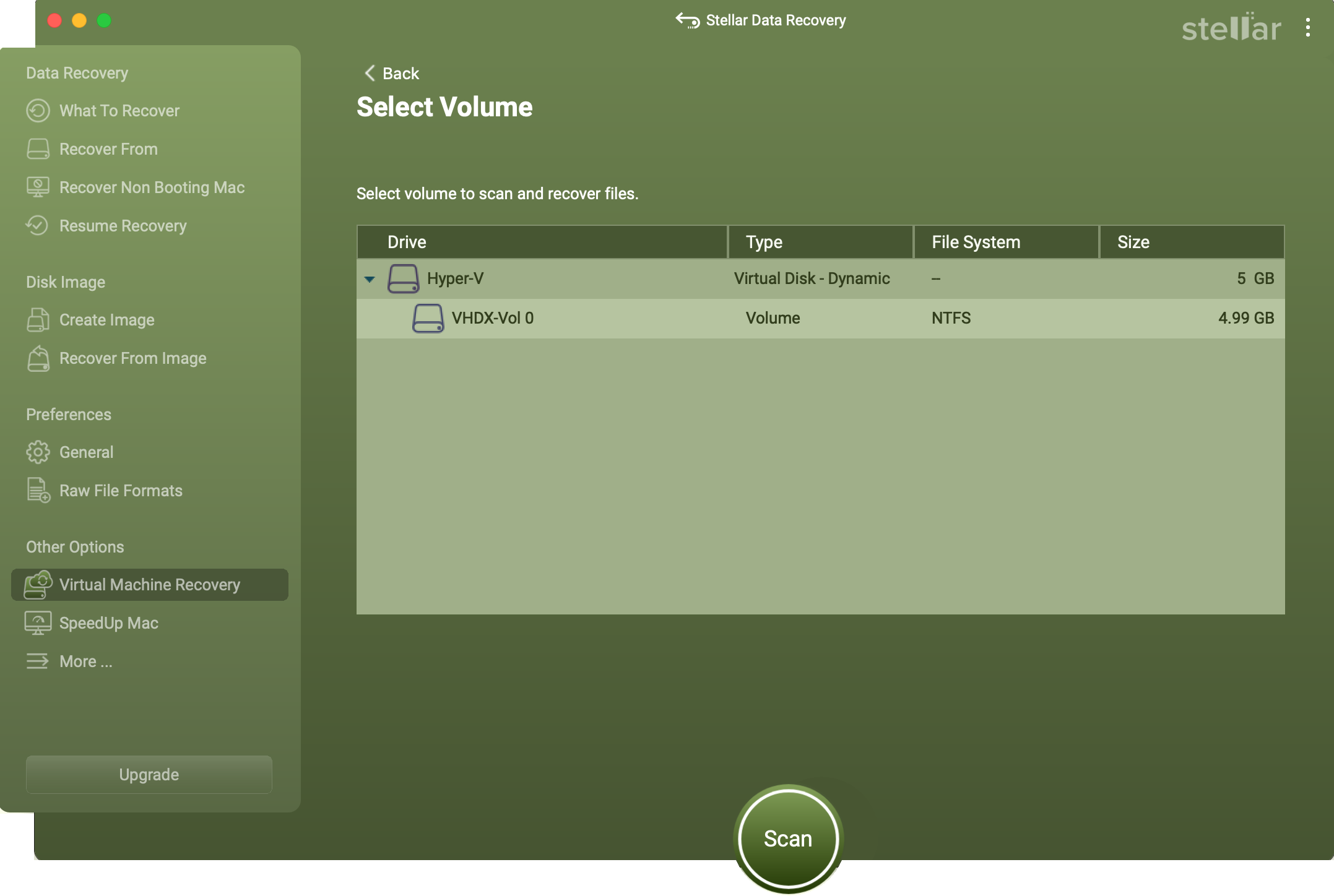Click the Resume Recovery checkmark icon
Viewport: 1334px width, 896px height.
pyautogui.click(x=37, y=225)
